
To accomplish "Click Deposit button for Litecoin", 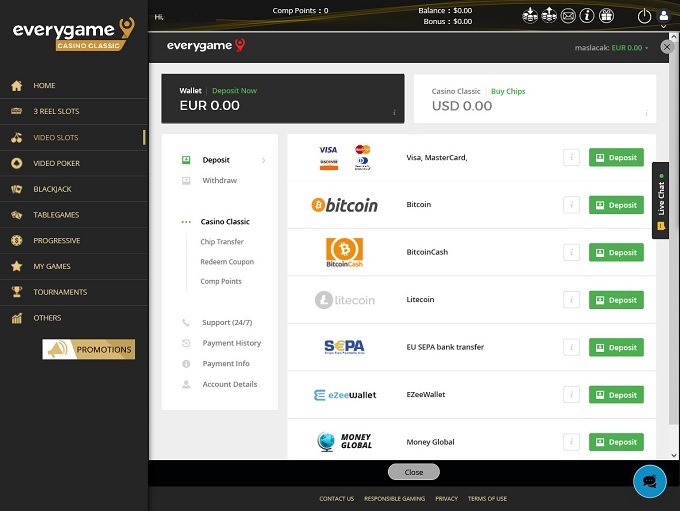I will 616,300.
